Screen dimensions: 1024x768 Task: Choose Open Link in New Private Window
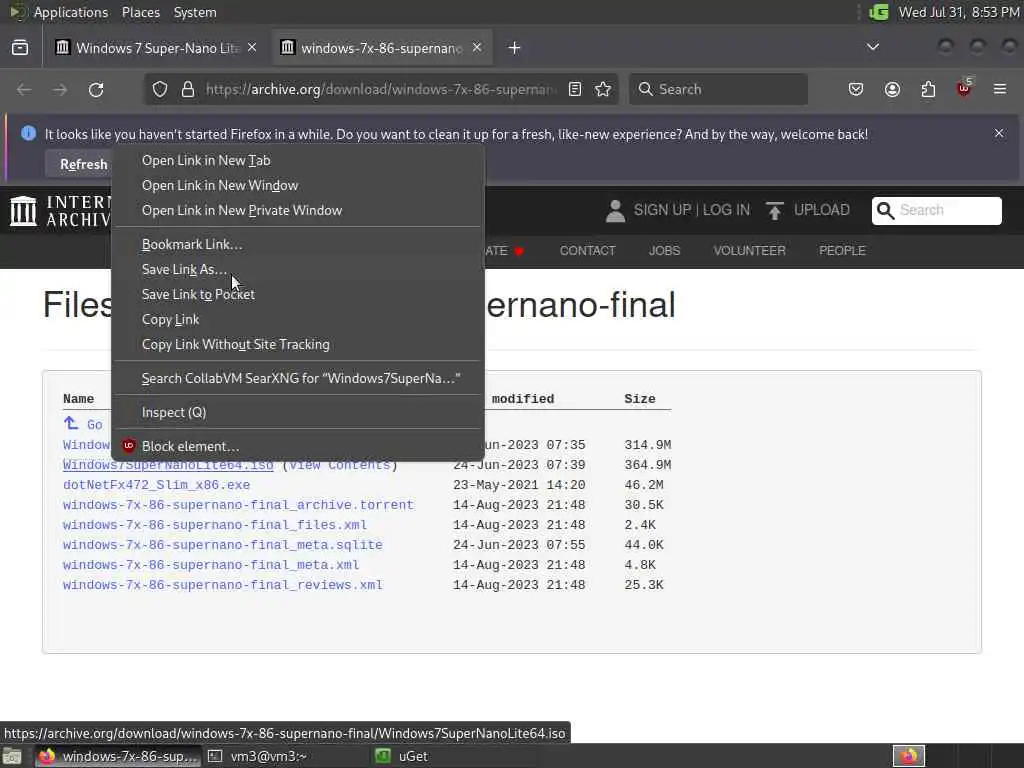tap(298, 210)
